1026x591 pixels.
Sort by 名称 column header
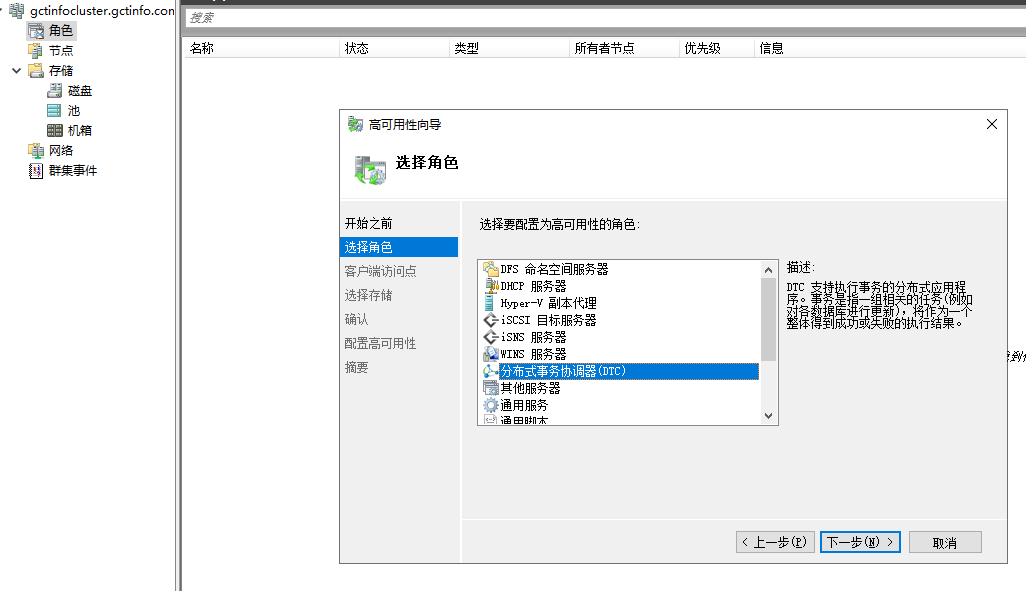pos(202,48)
